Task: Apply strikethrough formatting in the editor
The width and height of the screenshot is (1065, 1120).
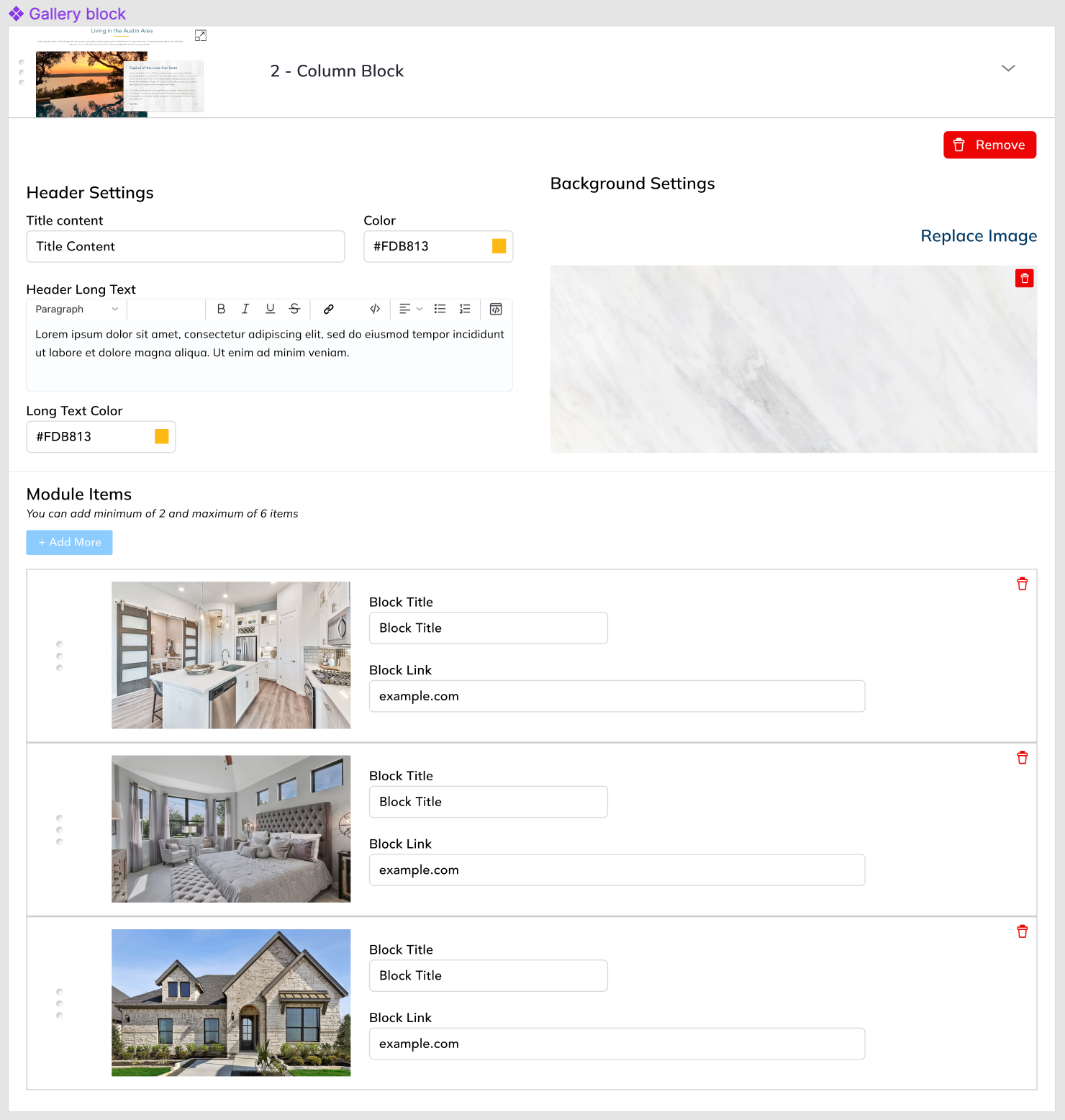Action: click(x=294, y=309)
